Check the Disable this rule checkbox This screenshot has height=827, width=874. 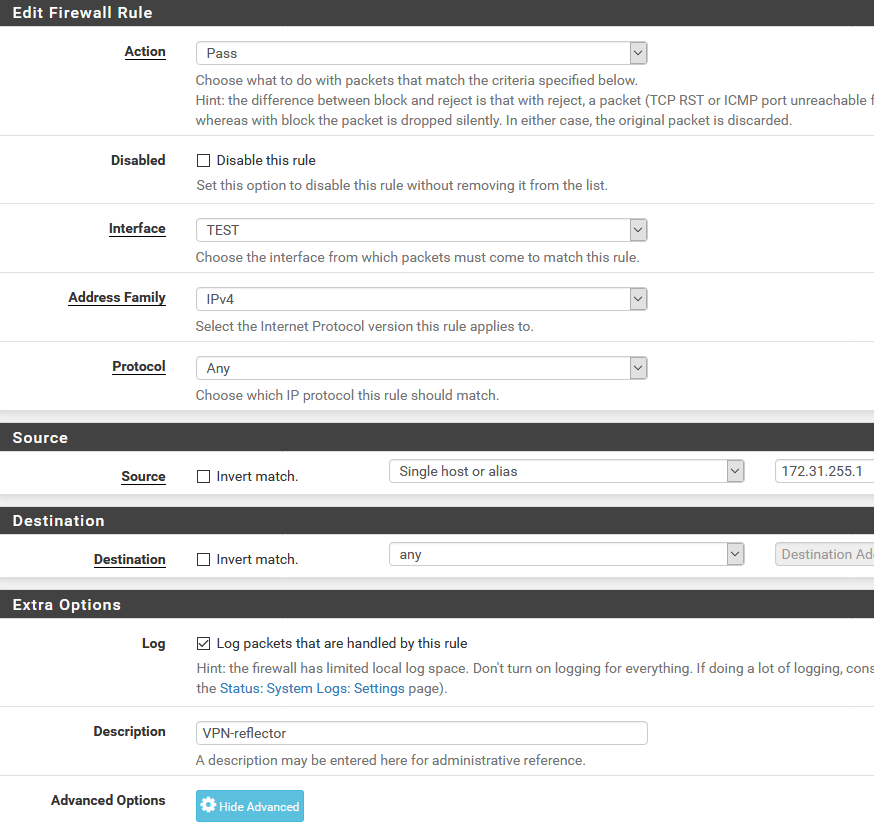(203, 161)
